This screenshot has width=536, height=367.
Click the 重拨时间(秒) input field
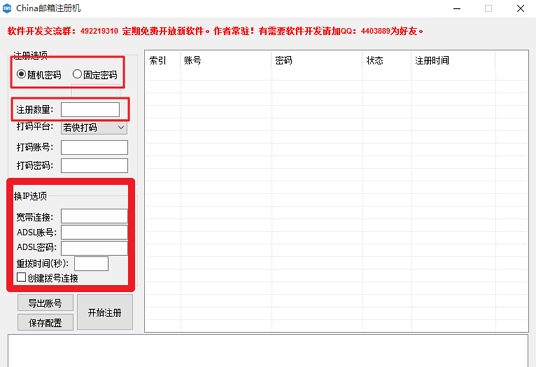tap(91, 263)
